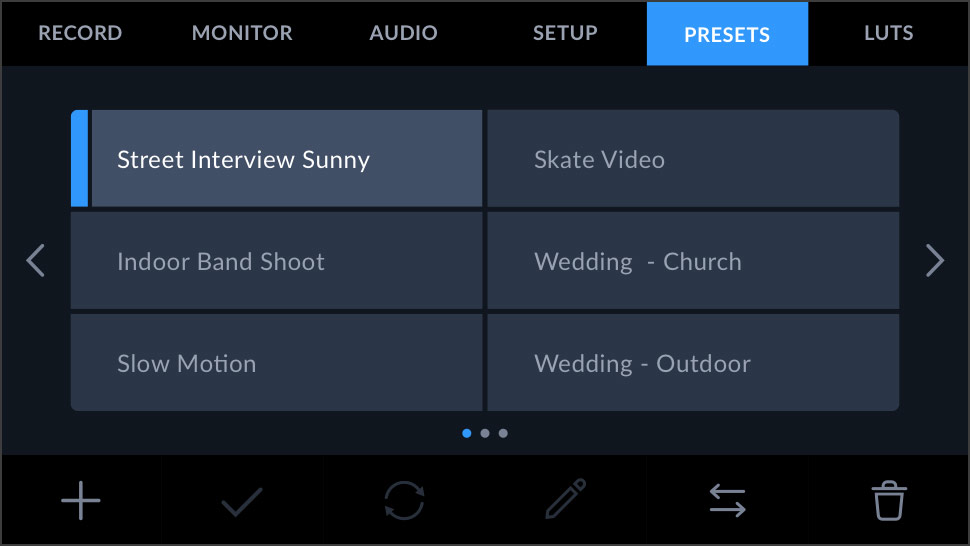Image resolution: width=970 pixels, height=546 pixels.
Task: Tap the first blue page indicator dot
Action: [467, 433]
